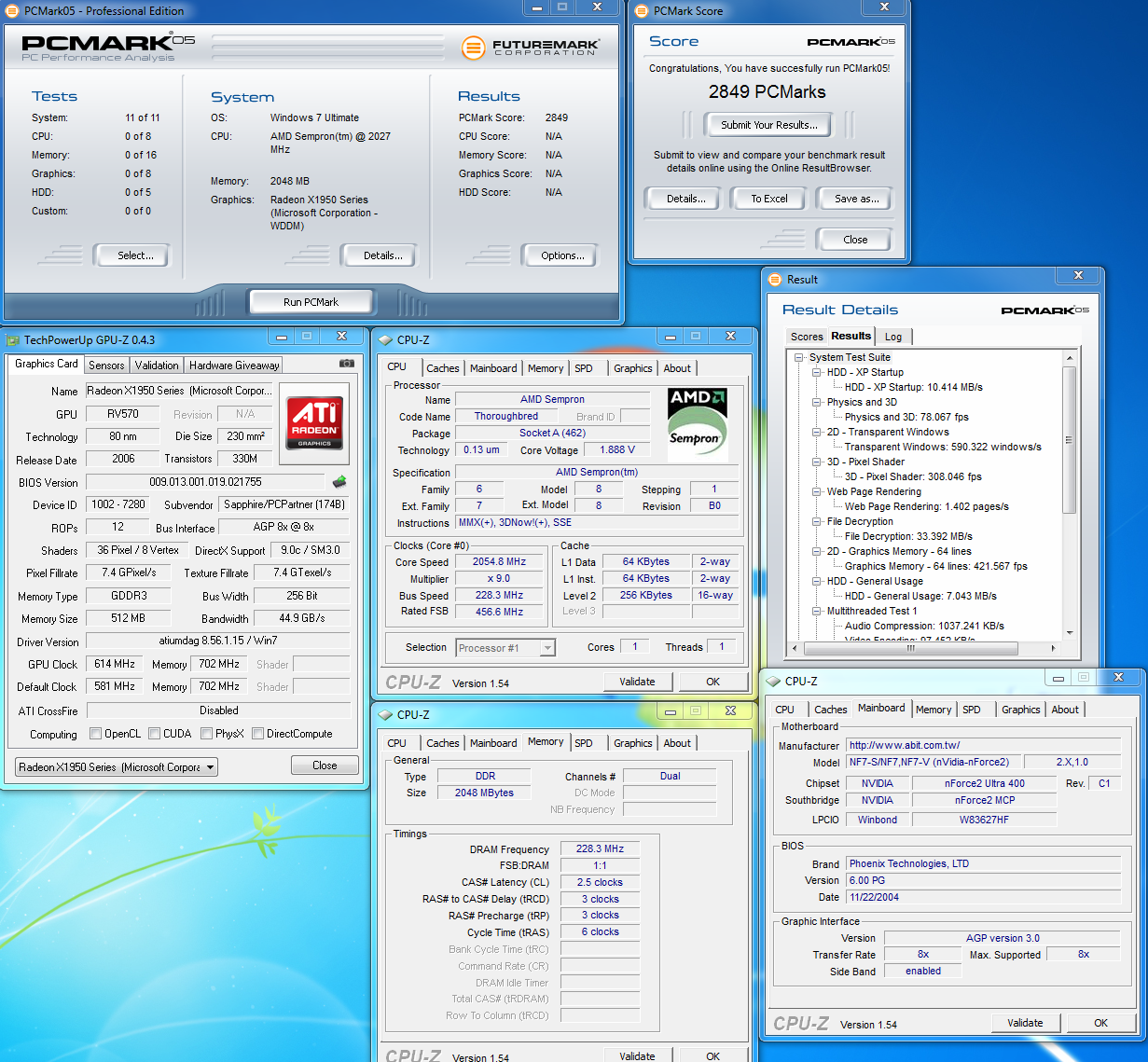Click the Details... button under System
The image size is (1148, 1062).
383,255
